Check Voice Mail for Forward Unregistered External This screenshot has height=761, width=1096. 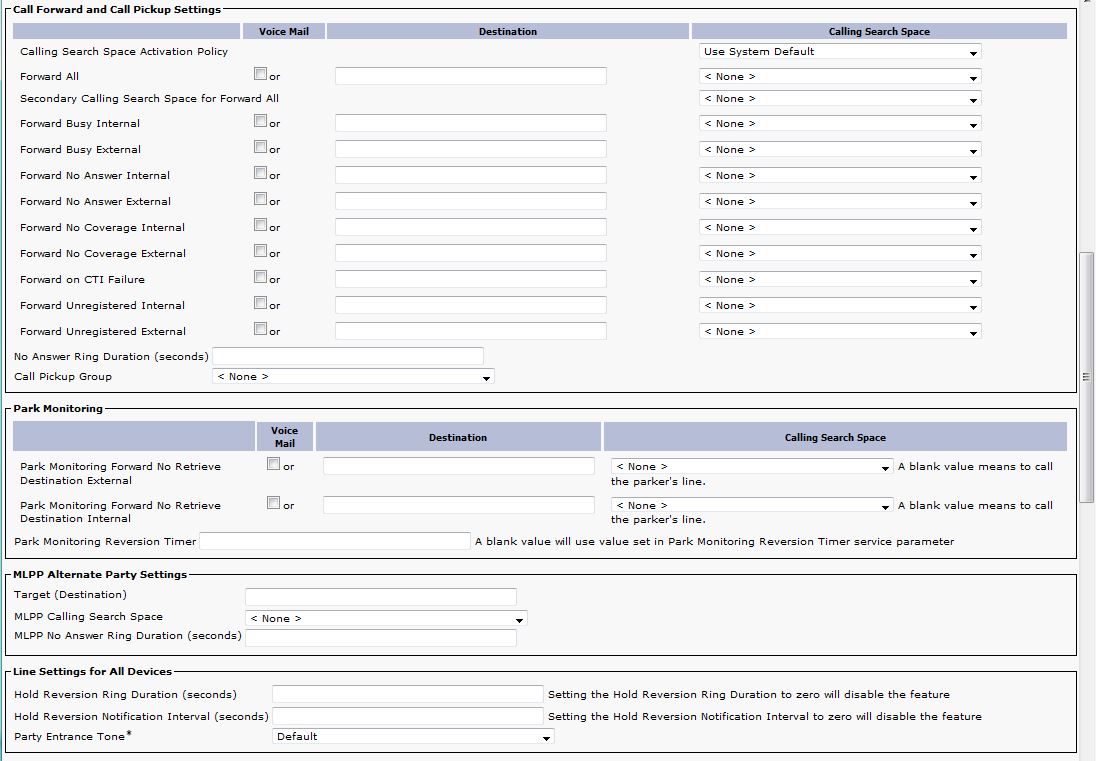[260, 329]
